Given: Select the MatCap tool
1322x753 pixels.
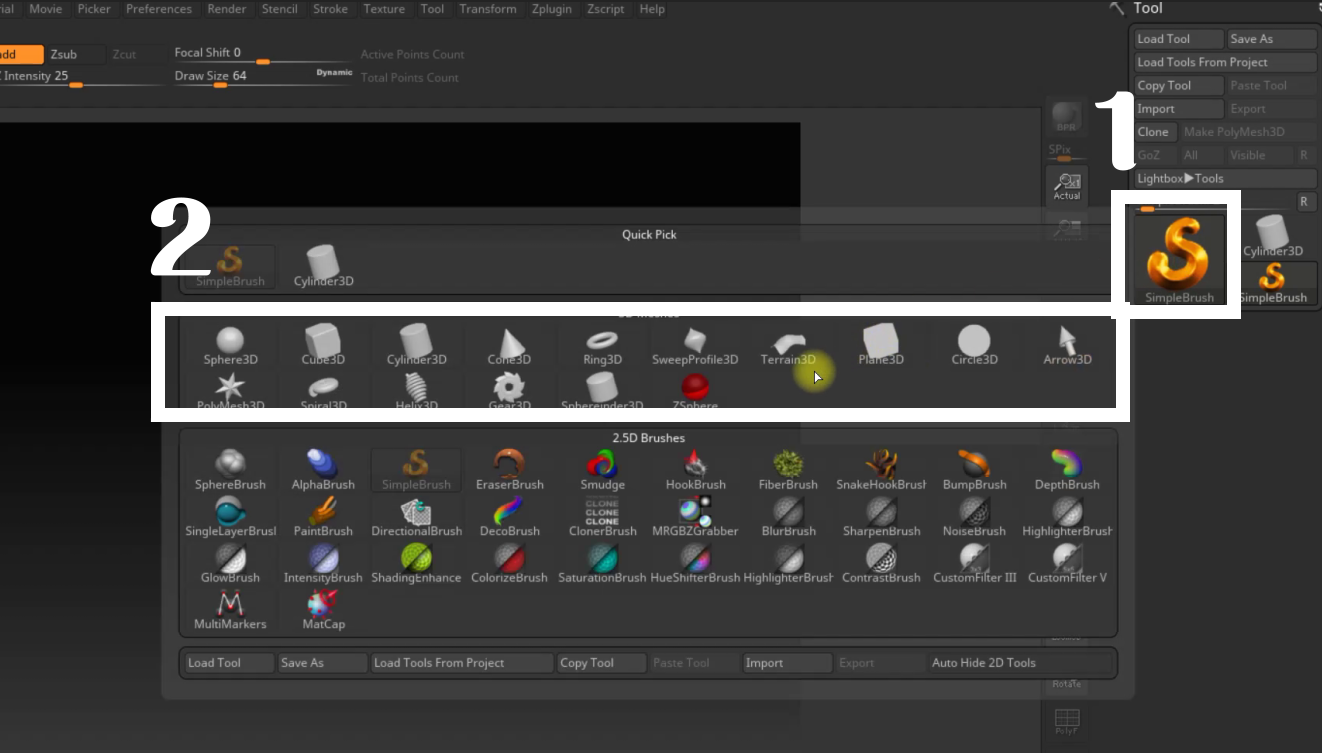Looking at the screenshot, I should (323, 610).
